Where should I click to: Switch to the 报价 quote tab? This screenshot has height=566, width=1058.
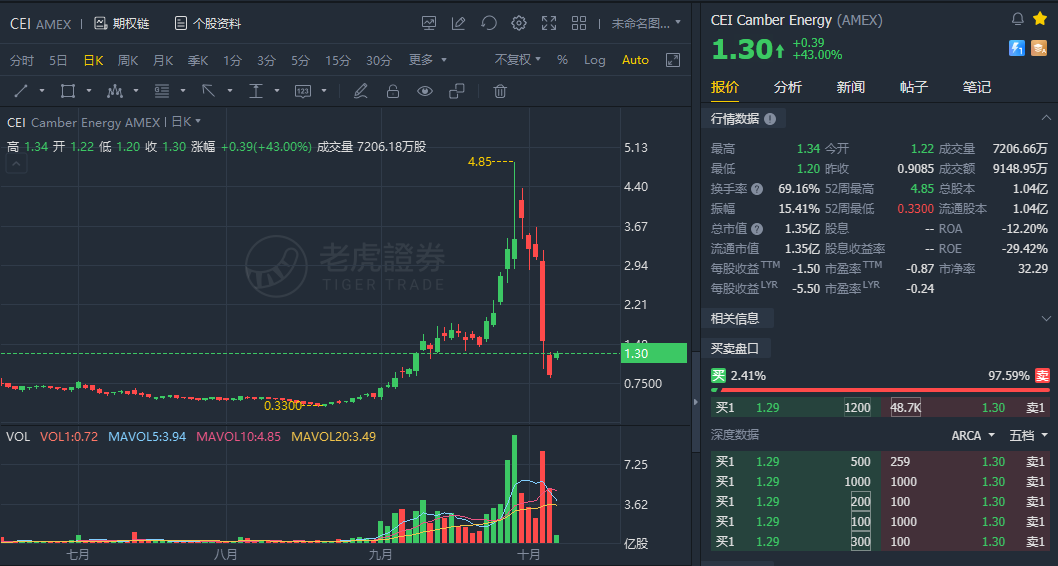pyautogui.click(x=725, y=87)
